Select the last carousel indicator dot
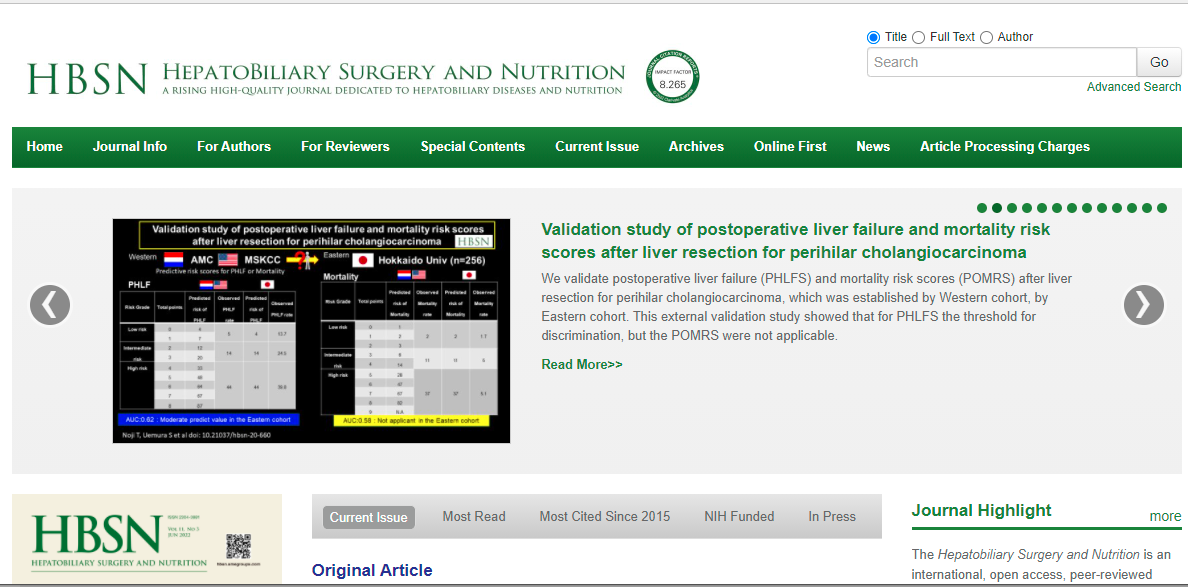Image resolution: width=1188 pixels, height=587 pixels. coord(1162,208)
